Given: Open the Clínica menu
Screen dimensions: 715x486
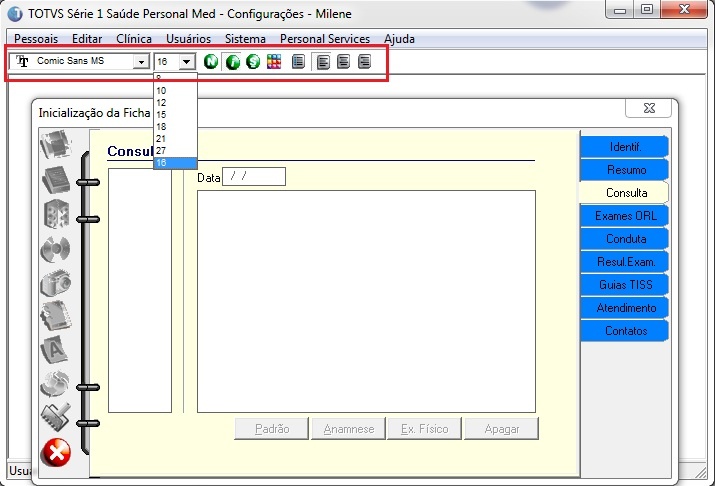Looking at the screenshot, I should click(134, 39).
